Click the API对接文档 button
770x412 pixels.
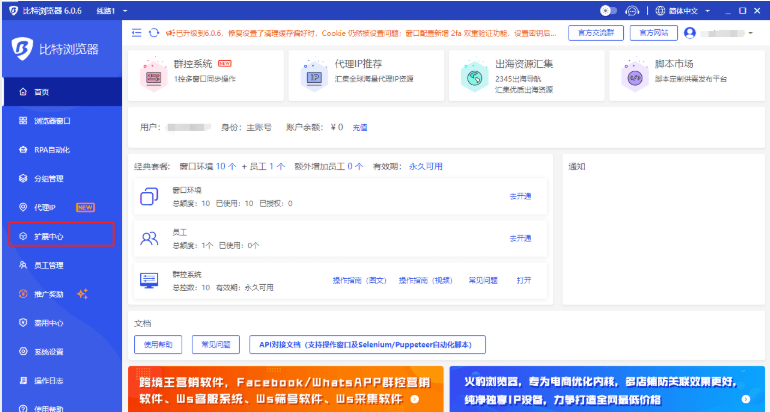pos(367,345)
